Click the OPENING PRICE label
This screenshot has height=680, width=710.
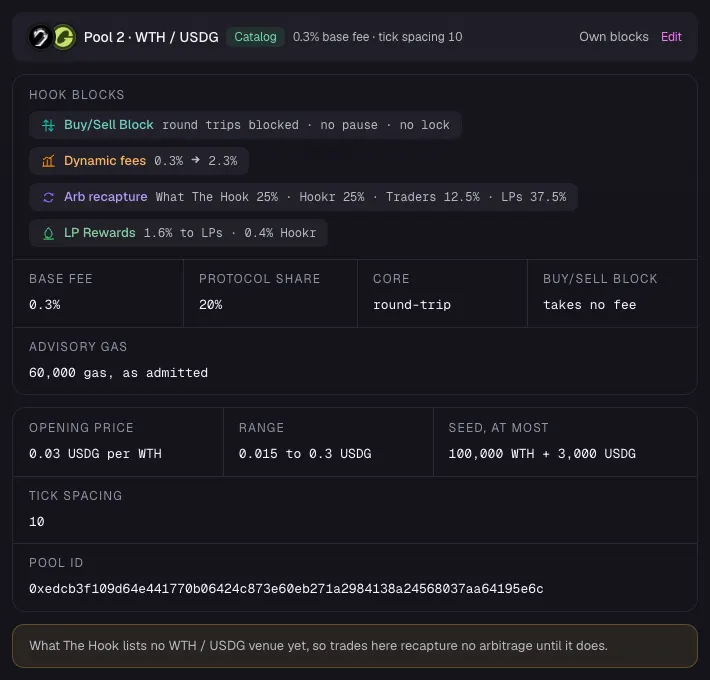(82, 428)
